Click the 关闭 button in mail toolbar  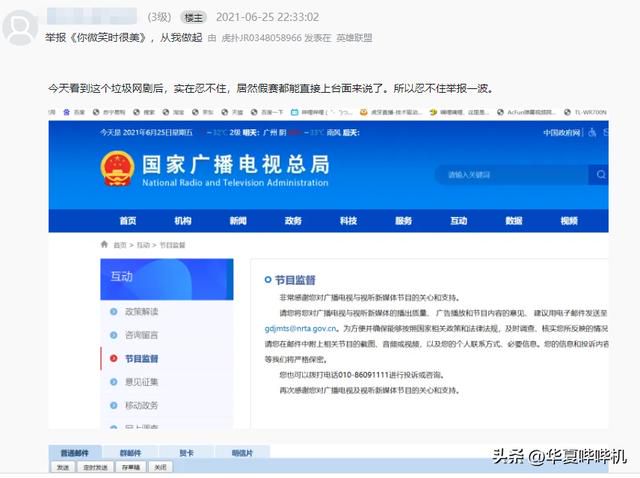point(161,467)
